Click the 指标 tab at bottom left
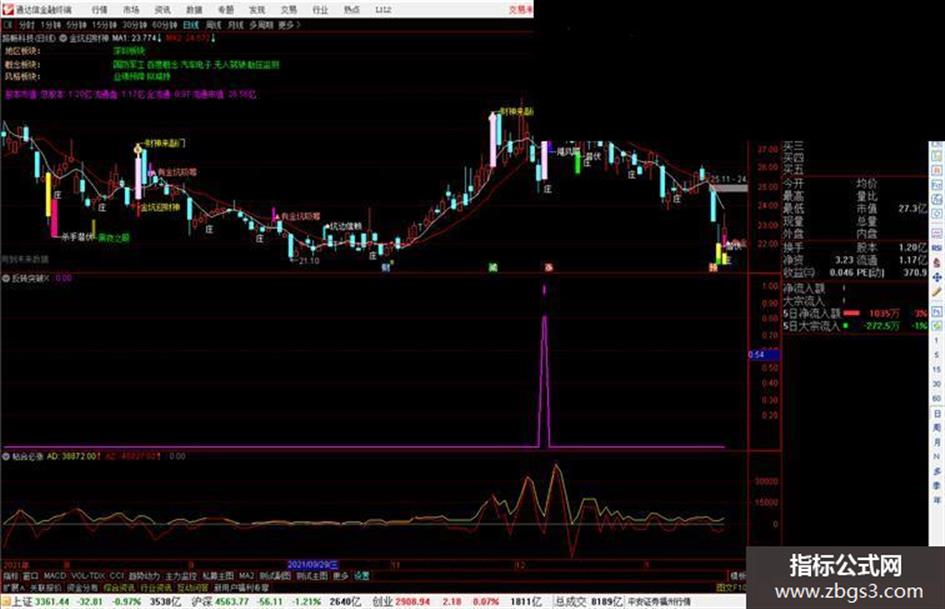945x609 pixels. tap(11, 576)
